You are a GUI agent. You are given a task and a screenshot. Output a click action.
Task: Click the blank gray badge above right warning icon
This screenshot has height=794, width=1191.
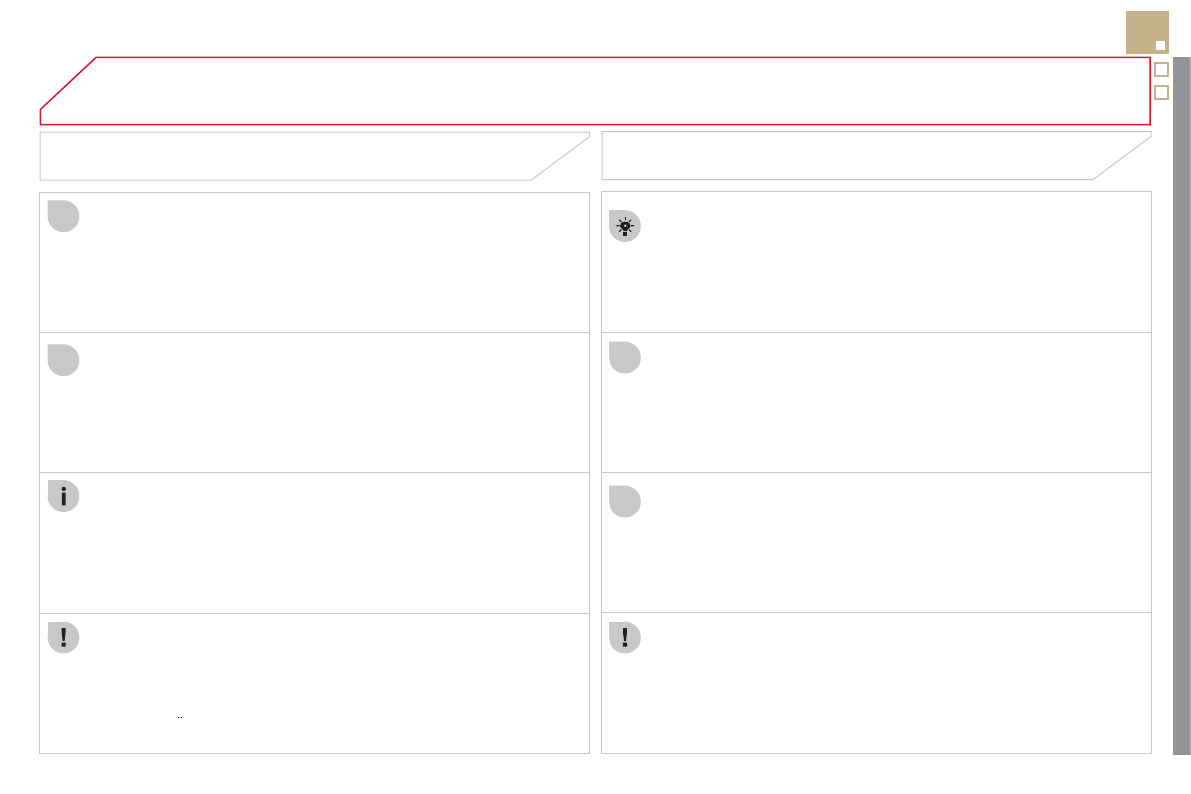coord(625,501)
